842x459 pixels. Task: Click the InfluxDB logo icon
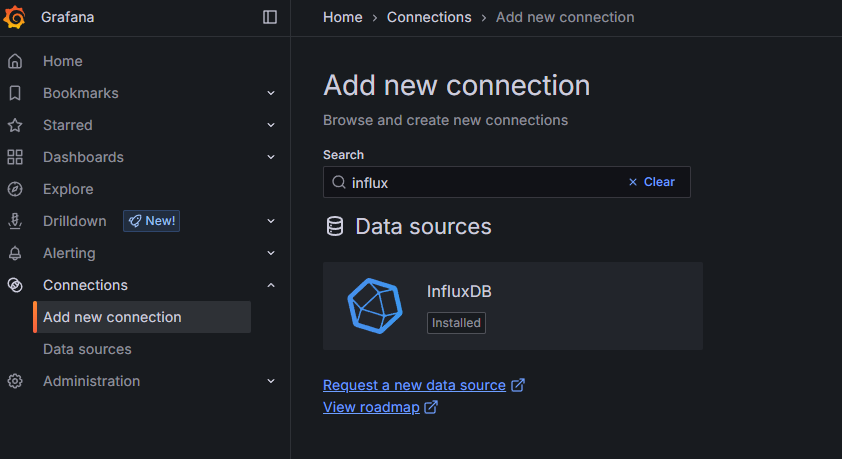[x=375, y=306]
